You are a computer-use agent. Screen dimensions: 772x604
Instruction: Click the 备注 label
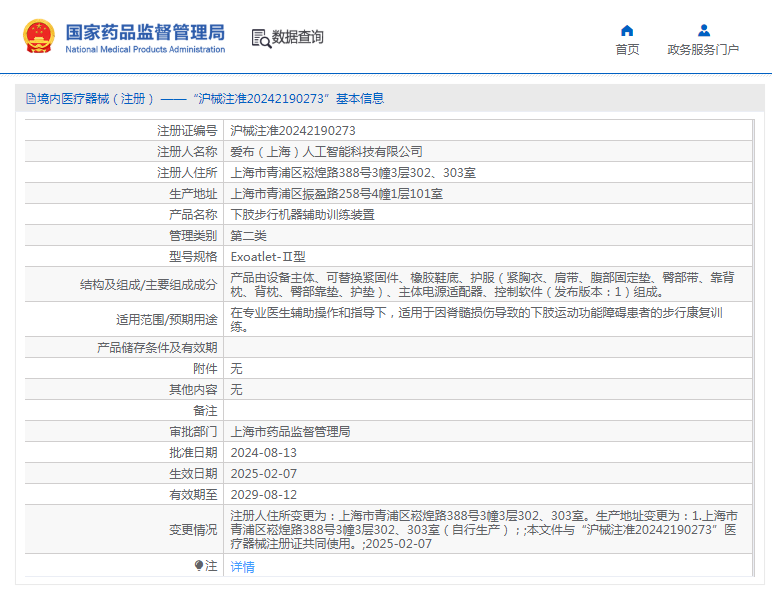tap(205, 411)
